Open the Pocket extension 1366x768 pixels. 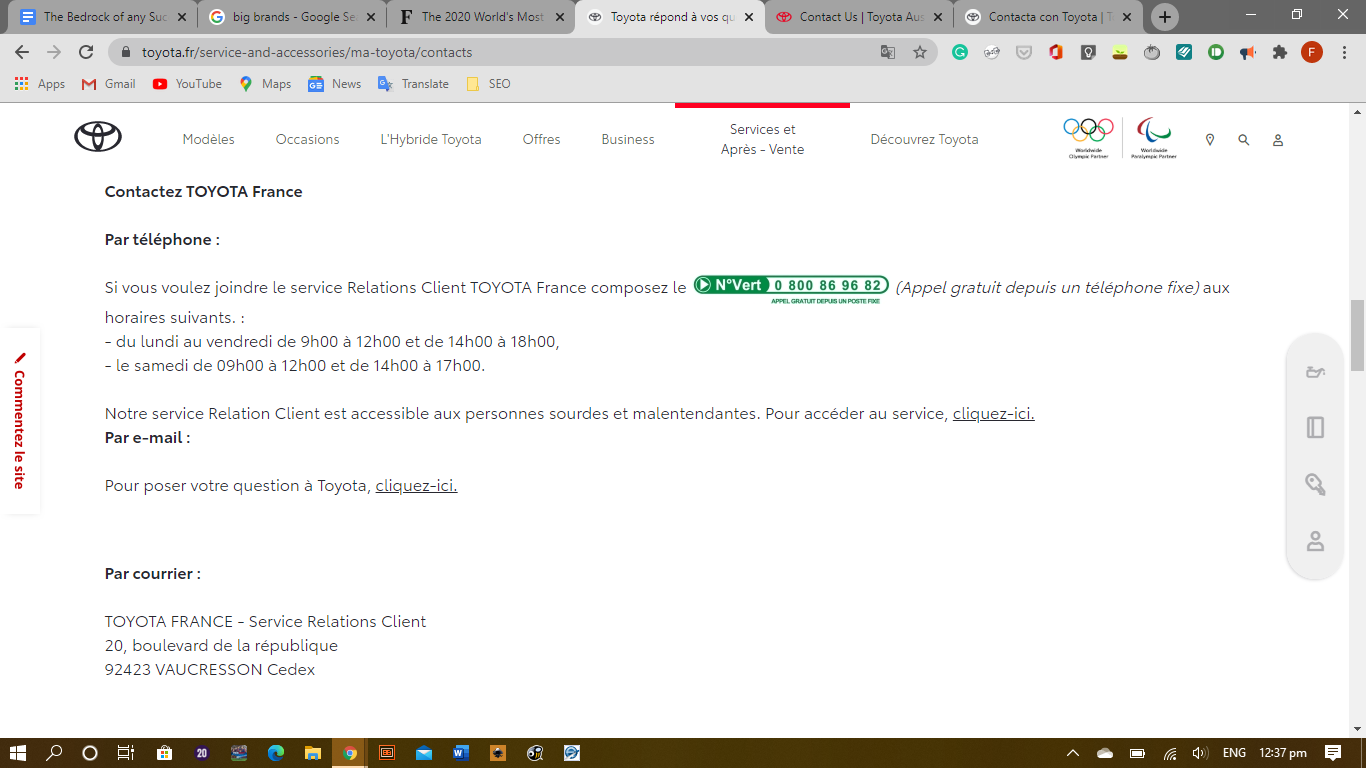[1024, 52]
